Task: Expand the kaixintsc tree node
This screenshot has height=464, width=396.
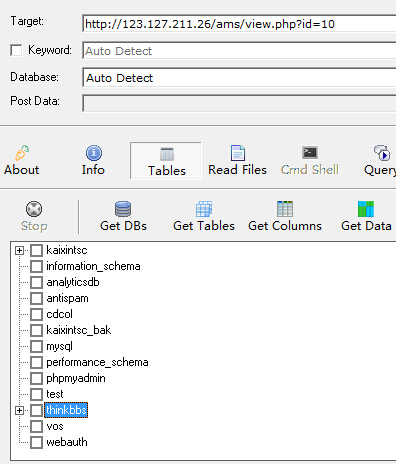Action: coord(19,250)
